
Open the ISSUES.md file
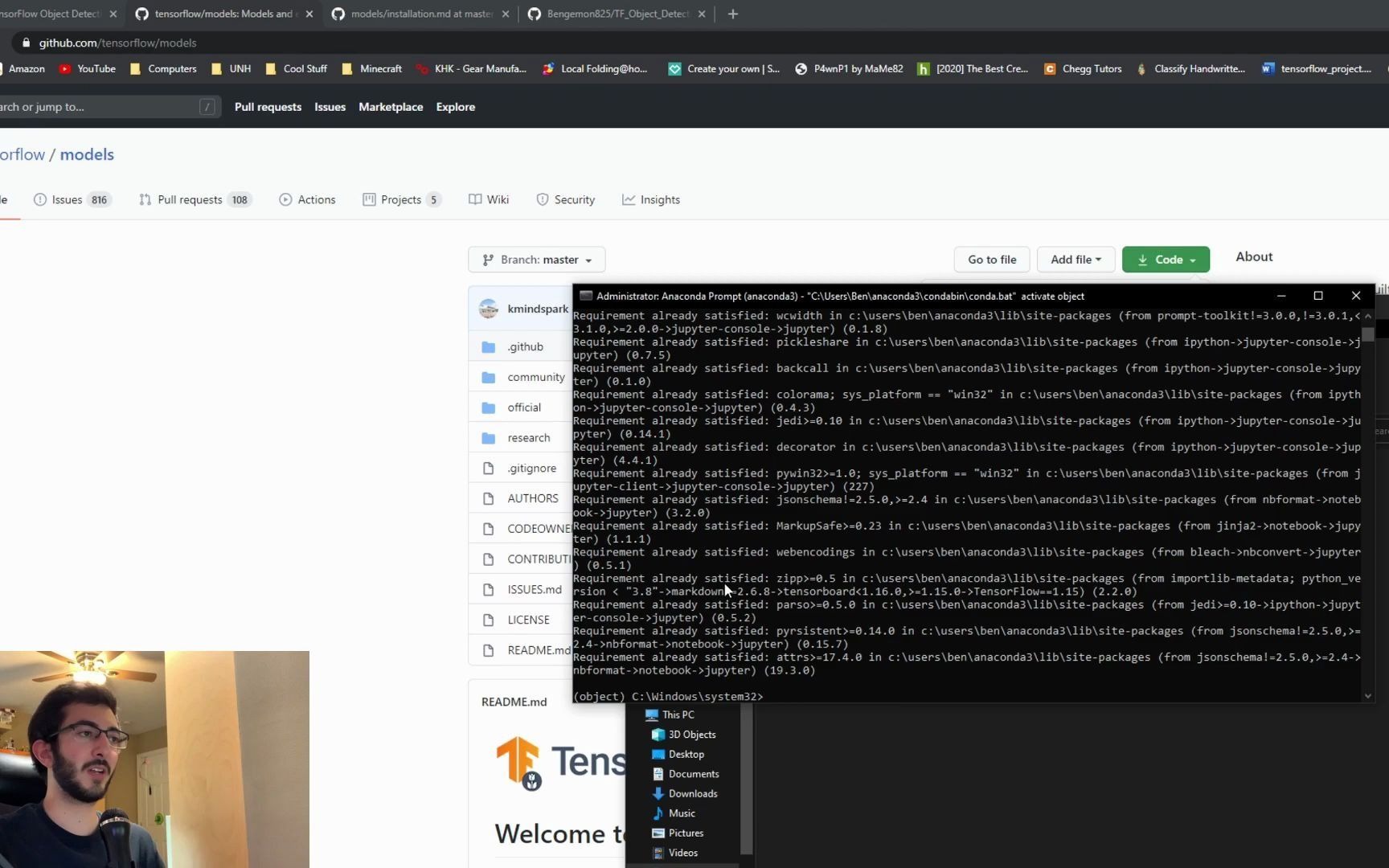(x=535, y=589)
